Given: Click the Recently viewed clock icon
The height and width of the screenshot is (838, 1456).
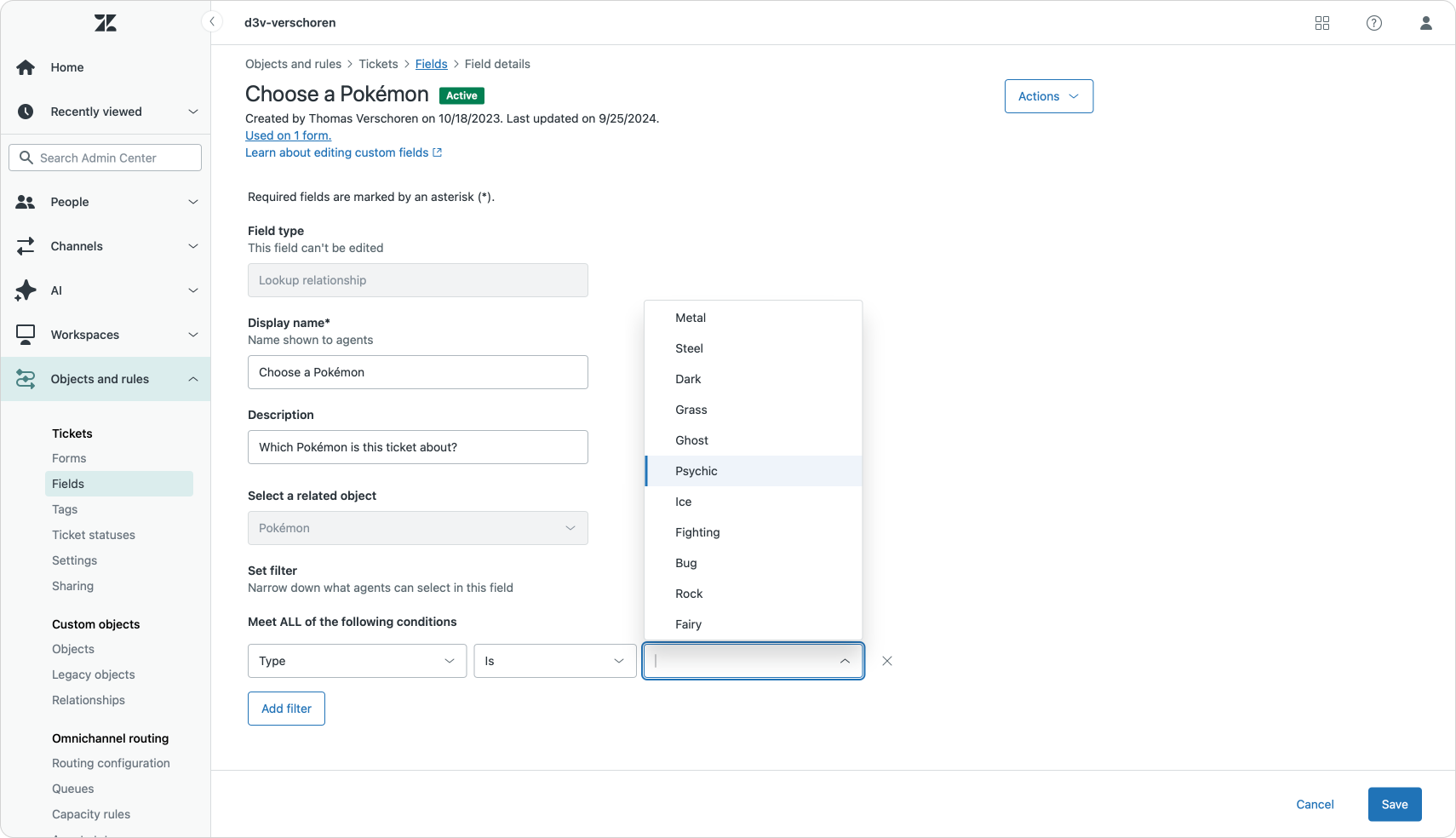Looking at the screenshot, I should pyautogui.click(x=26, y=112).
